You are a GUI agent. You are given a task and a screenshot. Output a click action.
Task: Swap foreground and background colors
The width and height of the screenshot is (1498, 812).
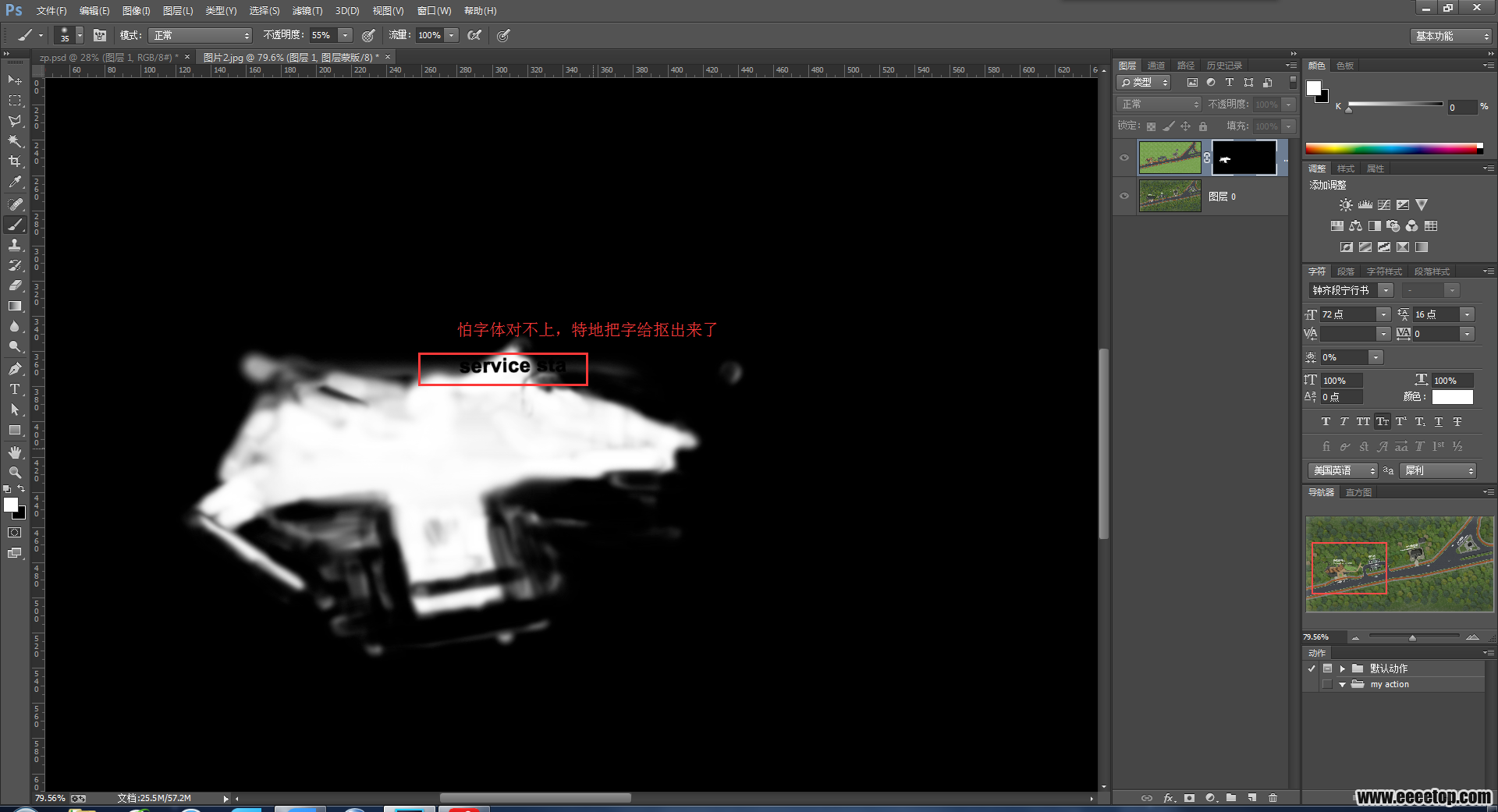pyautogui.click(x=21, y=489)
